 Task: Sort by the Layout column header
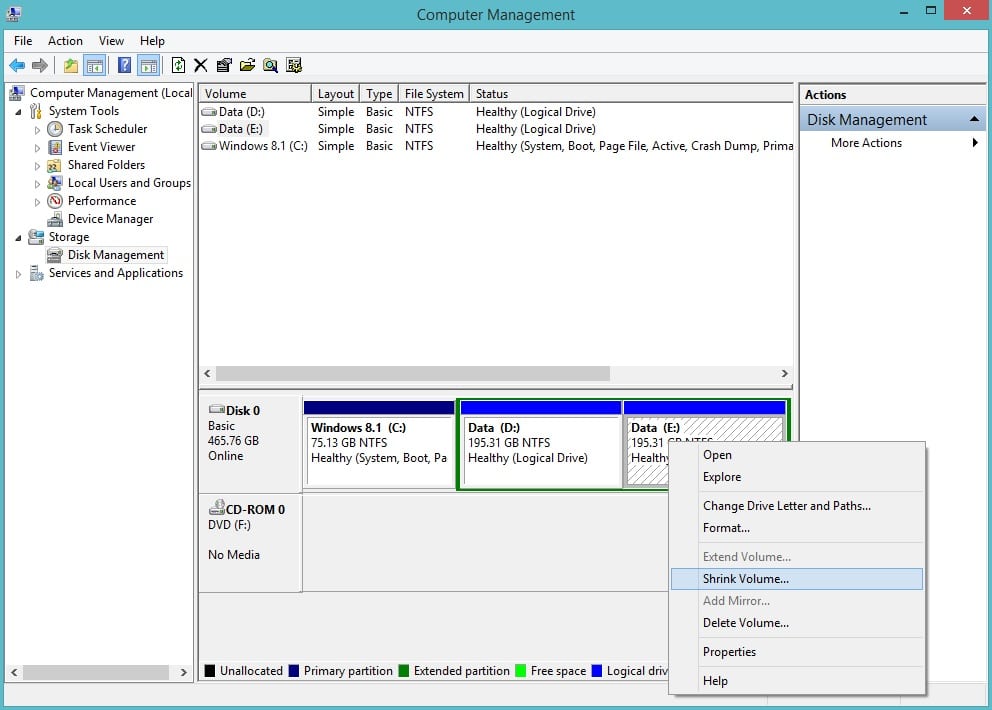click(335, 94)
